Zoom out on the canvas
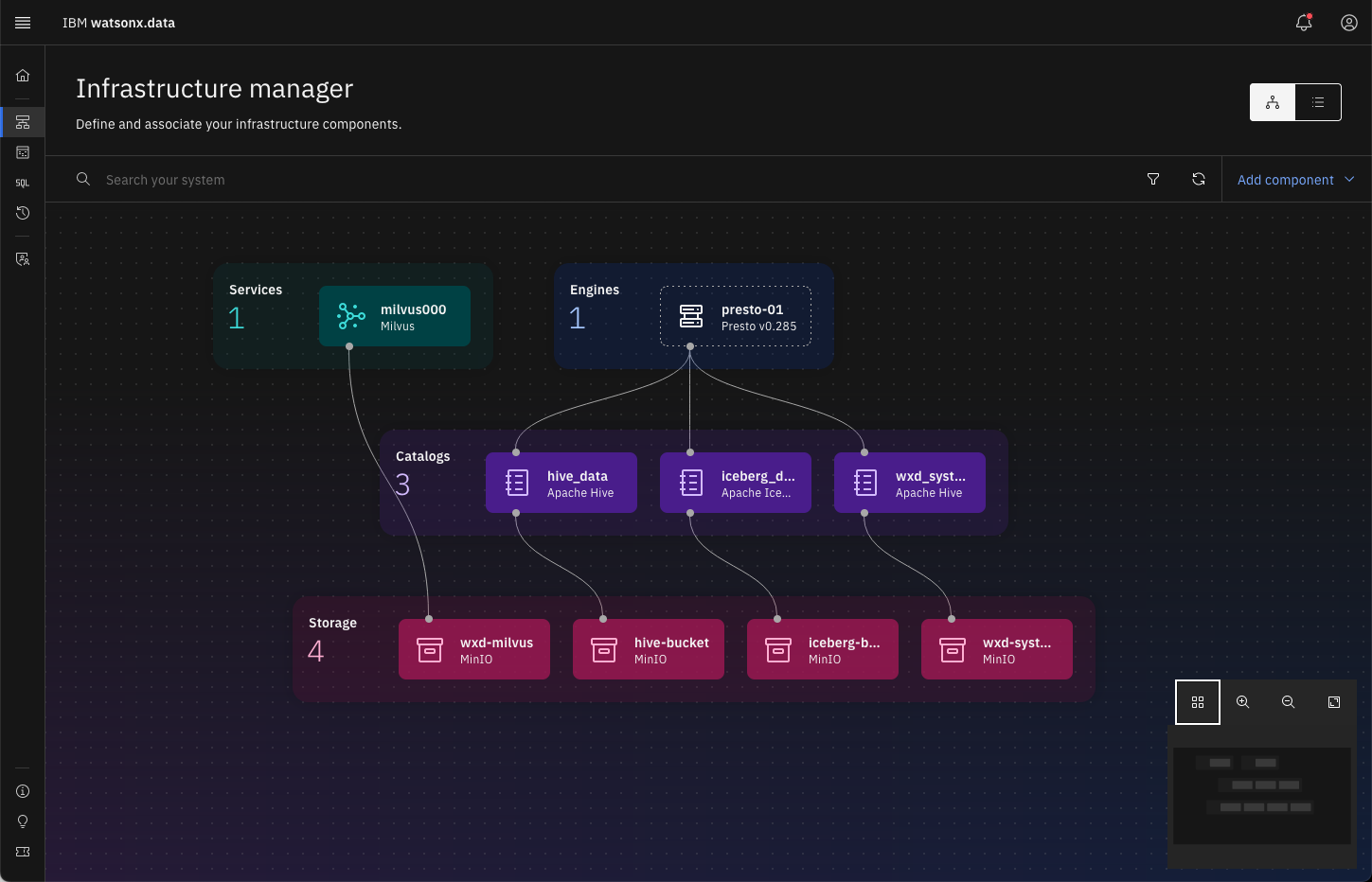 pos(1289,702)
